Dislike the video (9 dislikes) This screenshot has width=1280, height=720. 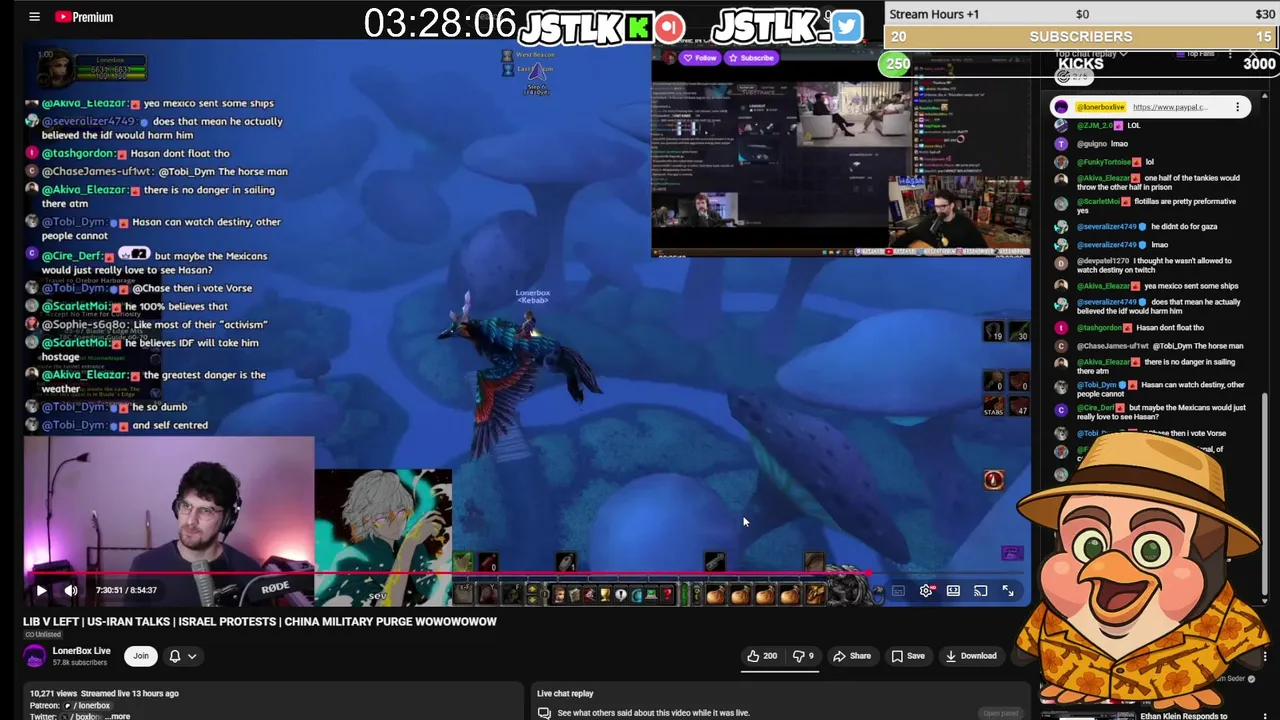[x=804, y=656]
